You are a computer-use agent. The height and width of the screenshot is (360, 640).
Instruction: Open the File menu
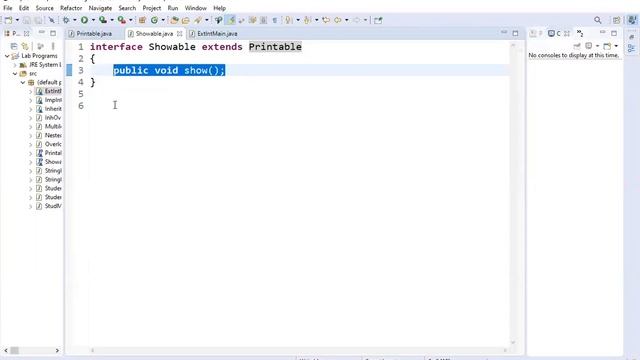click(8, 8)
